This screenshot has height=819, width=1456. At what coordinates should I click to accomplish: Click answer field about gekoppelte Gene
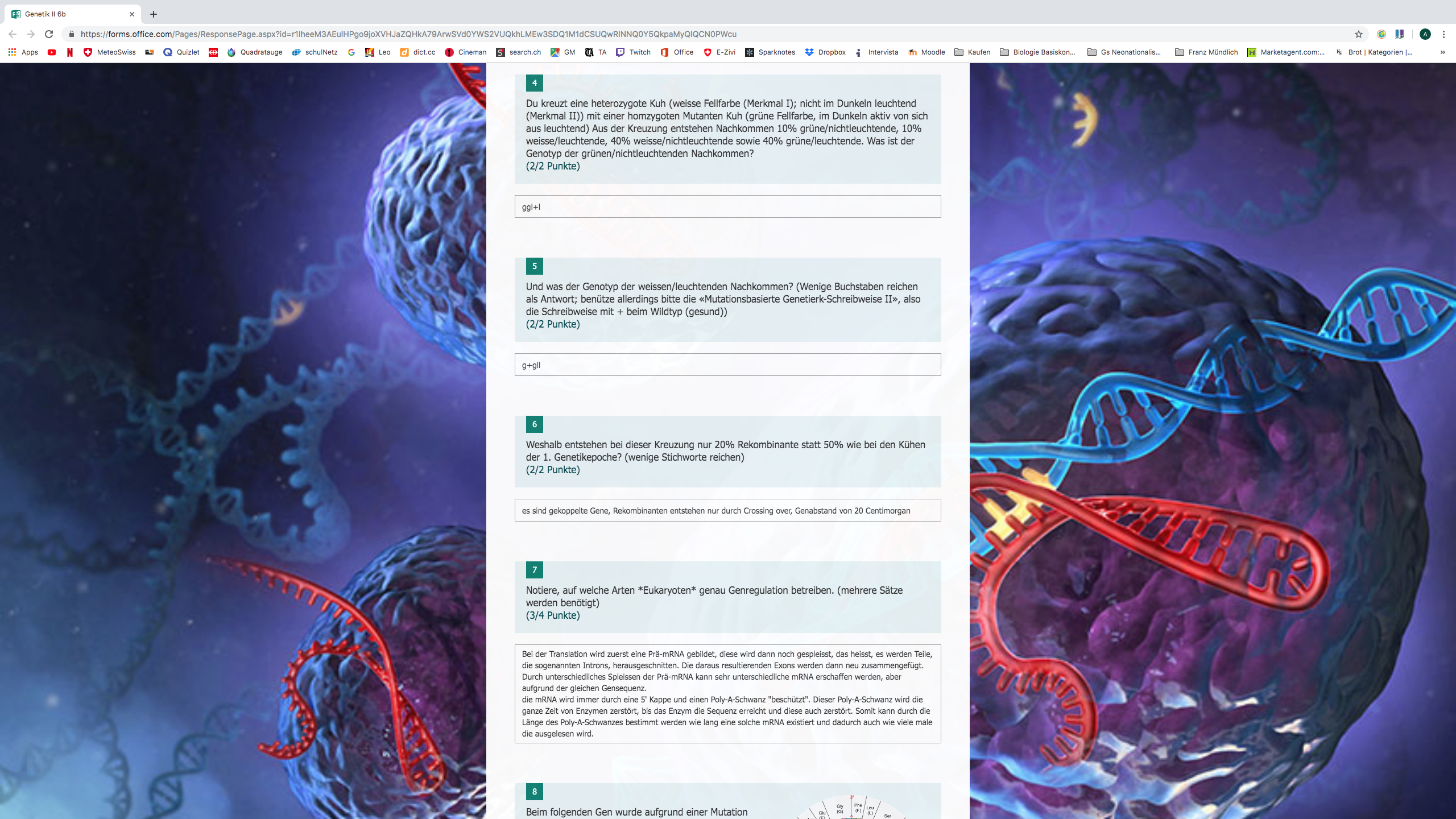727,510
